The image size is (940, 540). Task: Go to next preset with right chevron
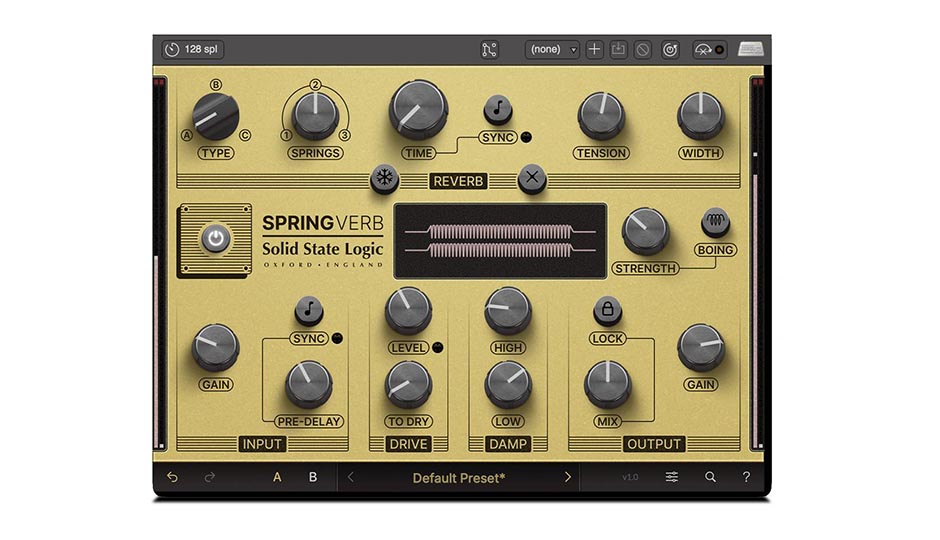pyautogui.click(x=568, y=478)
